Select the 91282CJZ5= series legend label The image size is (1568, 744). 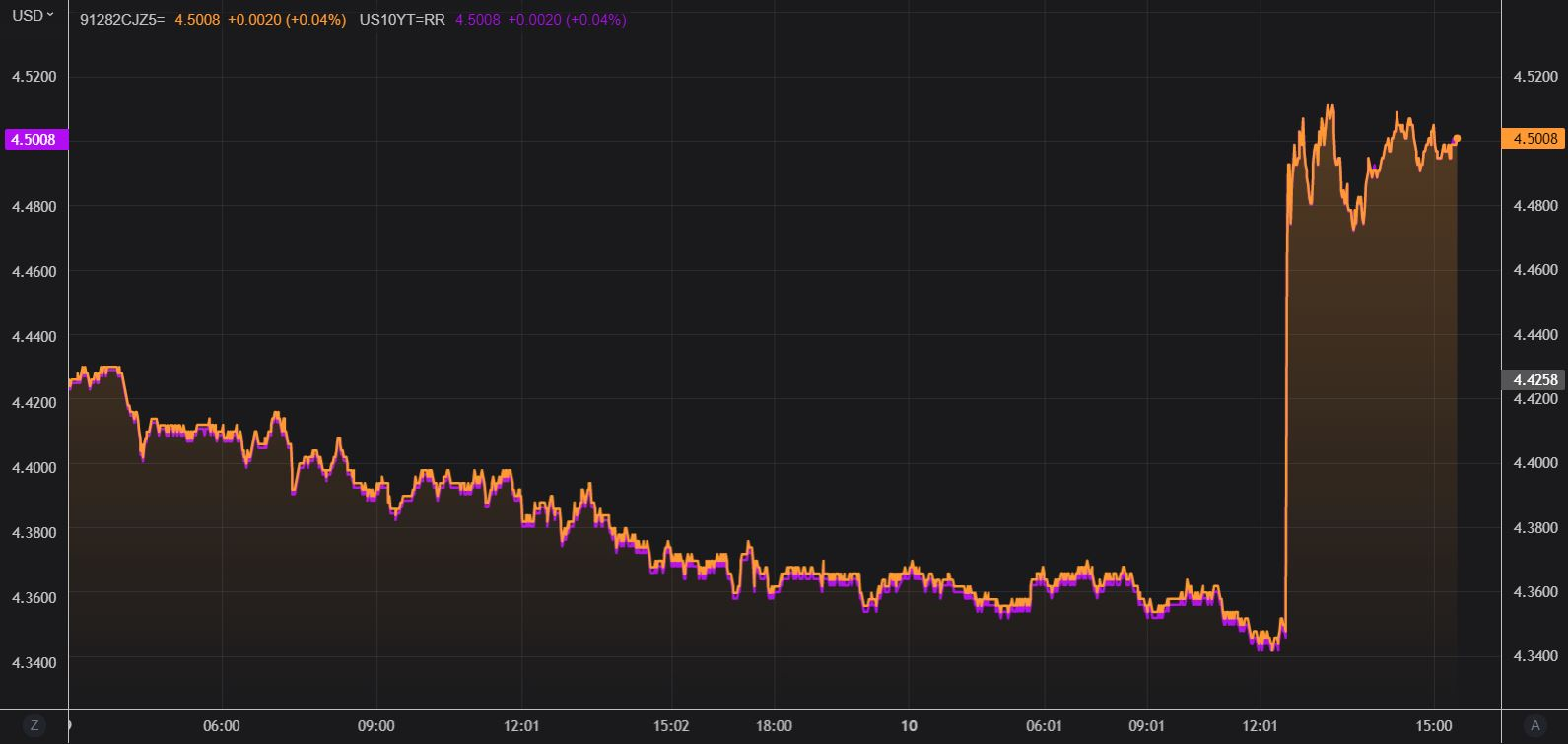(122, 19)
